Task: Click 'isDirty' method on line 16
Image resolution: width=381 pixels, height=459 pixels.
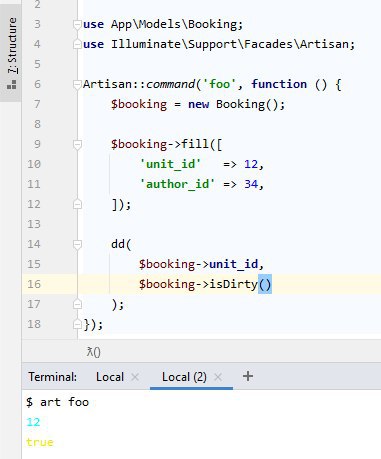Action: [233, 284]
